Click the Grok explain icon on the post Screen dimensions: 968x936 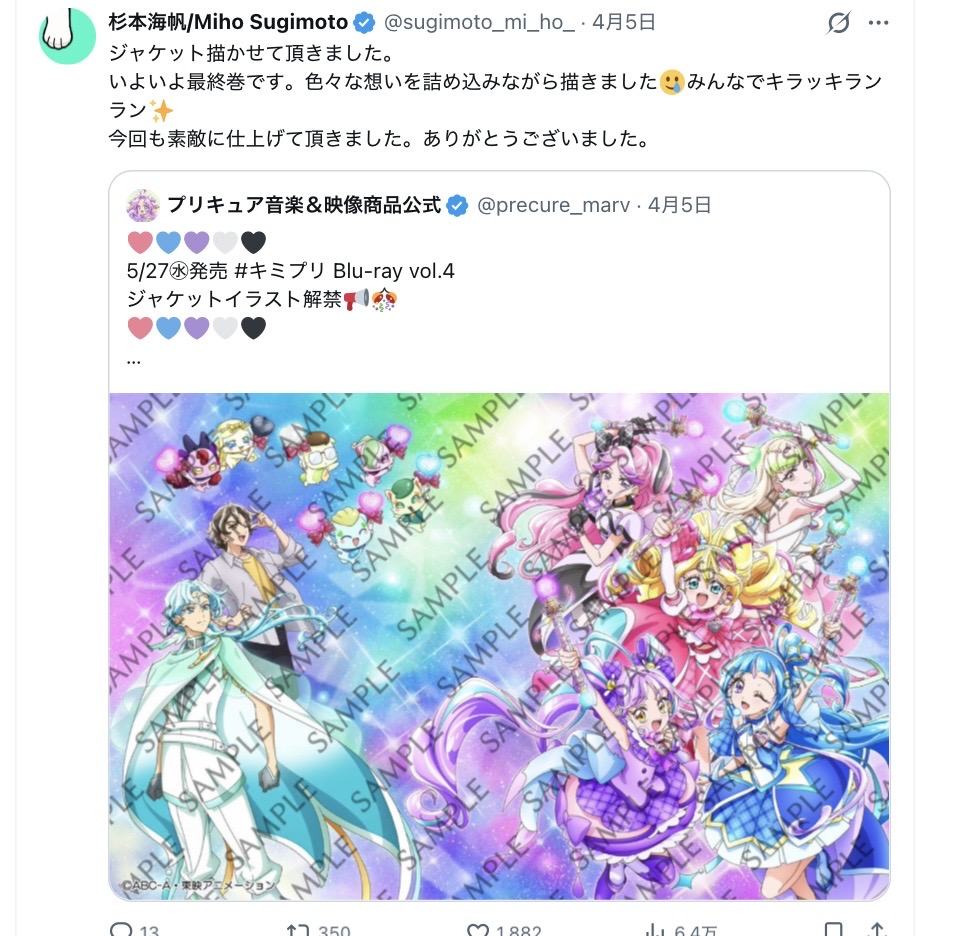click(838, 23)
